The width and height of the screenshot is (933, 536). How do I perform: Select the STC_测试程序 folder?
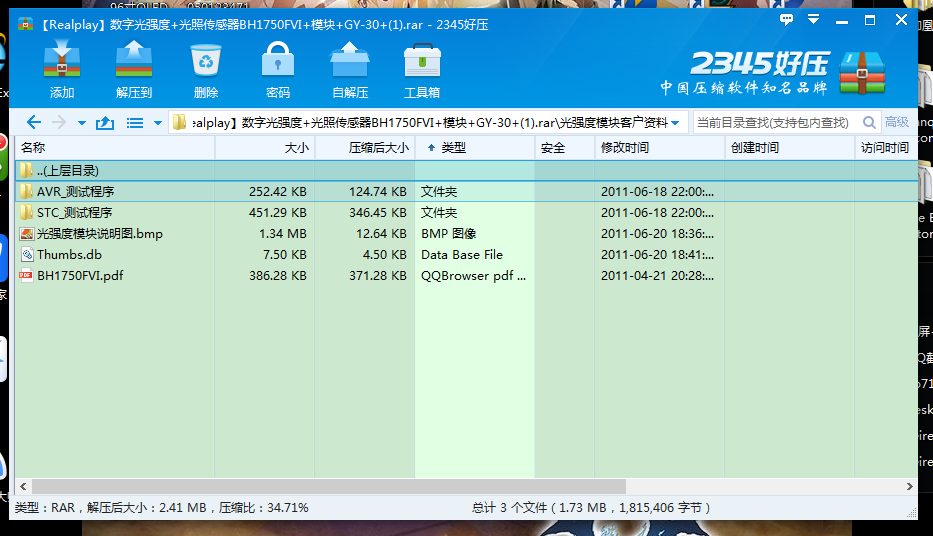[466, 212]
